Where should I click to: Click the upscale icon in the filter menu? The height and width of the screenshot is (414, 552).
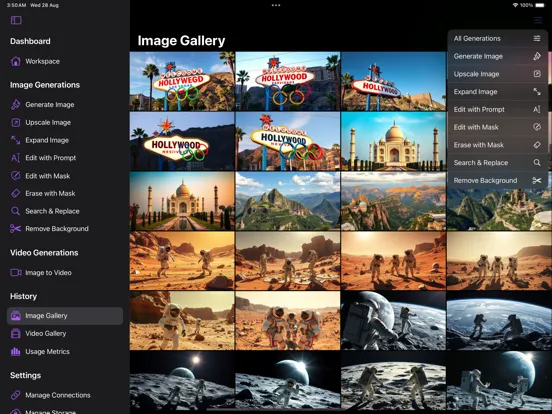[537, 74]
